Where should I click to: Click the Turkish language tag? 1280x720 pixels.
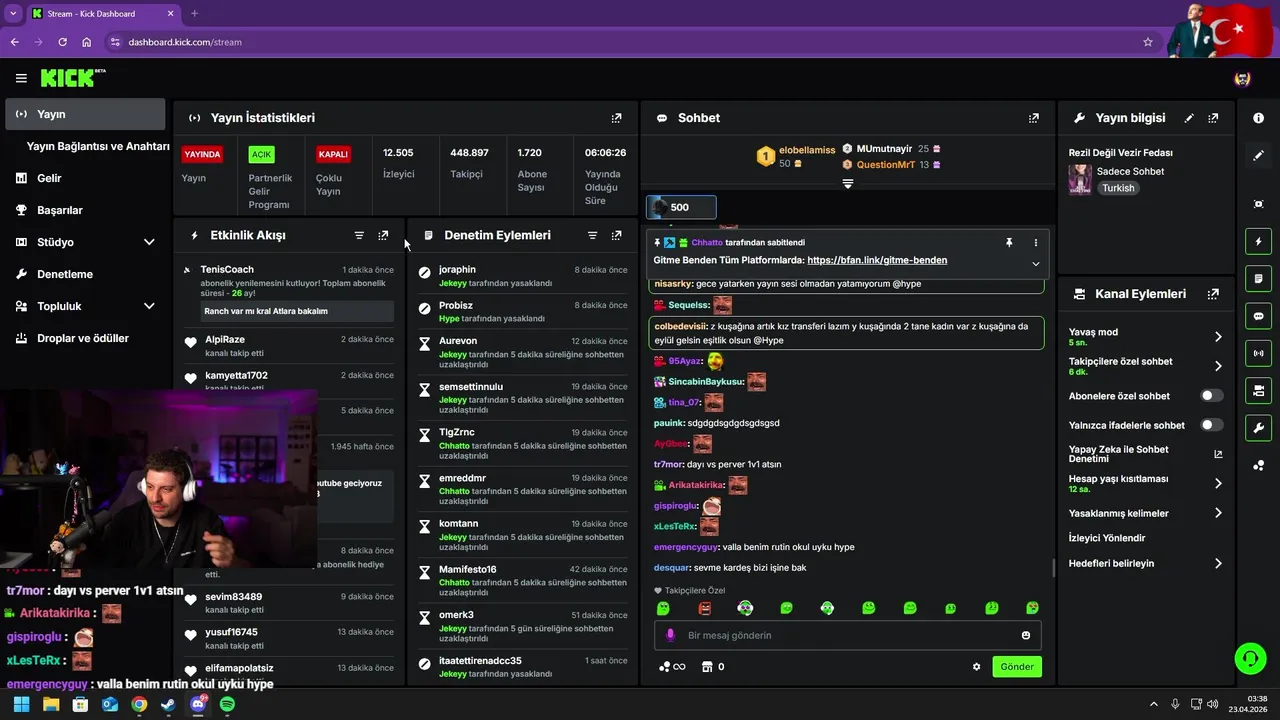point(1118,188)
